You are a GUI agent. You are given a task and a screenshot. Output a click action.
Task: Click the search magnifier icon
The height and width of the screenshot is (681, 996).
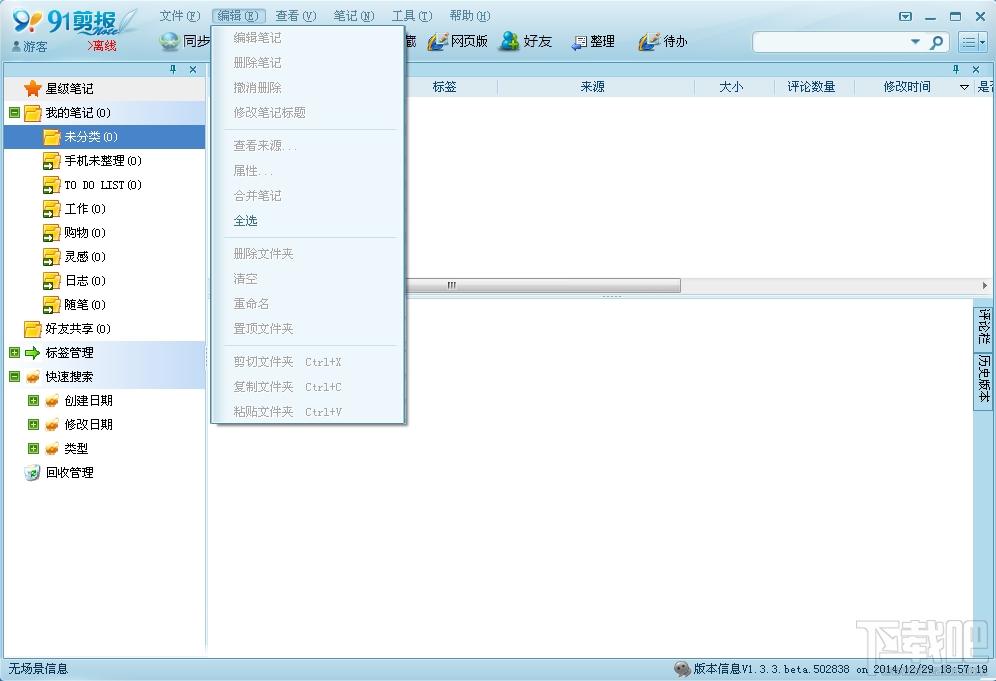tap(936, 43)
